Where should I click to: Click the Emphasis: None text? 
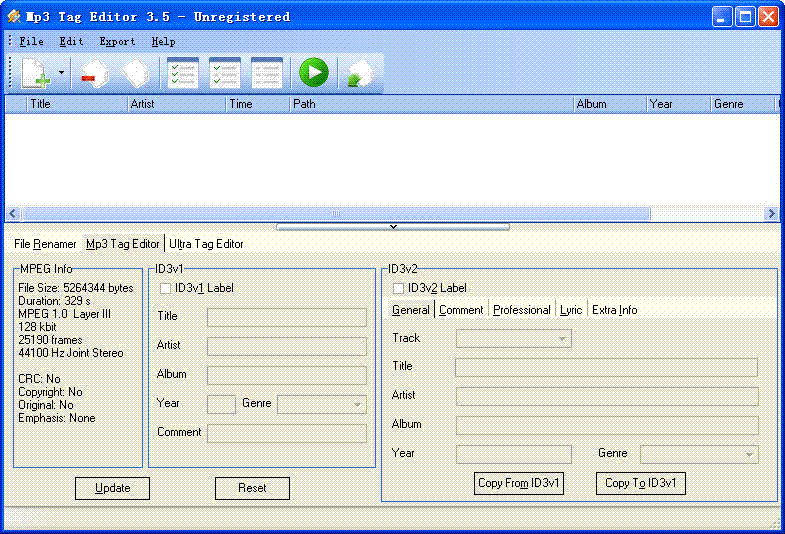[57, 418]
